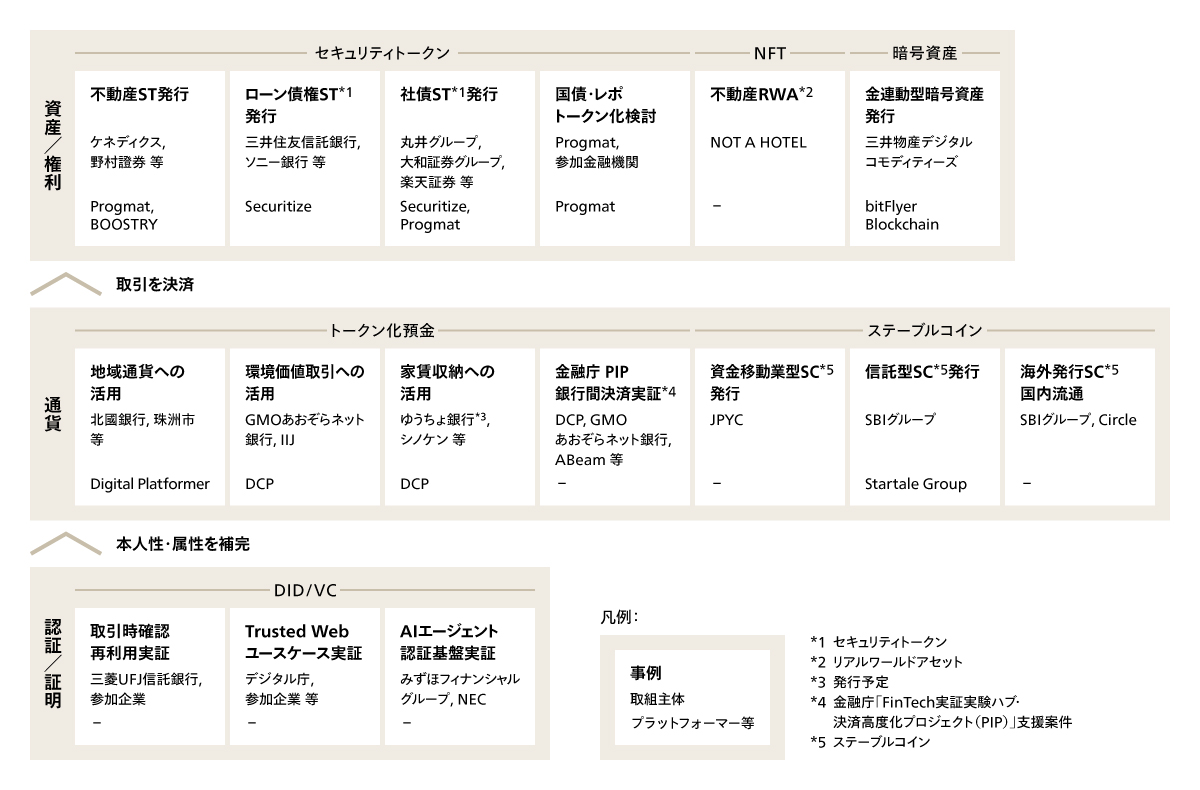Select みずほフィナンシャルグループ, NEC text
The width and height of the screenshot is (1200, 790).
tap(460, 689)
